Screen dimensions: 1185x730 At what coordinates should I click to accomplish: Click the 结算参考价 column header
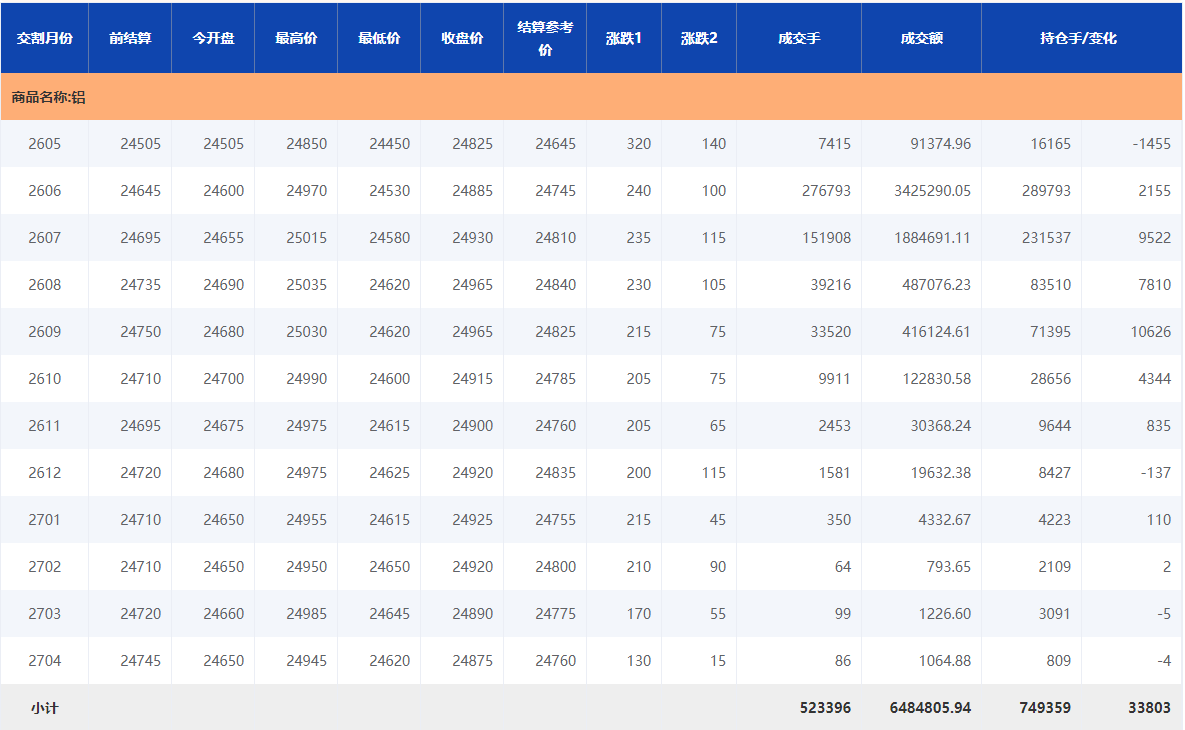click(x=545, y=38)
